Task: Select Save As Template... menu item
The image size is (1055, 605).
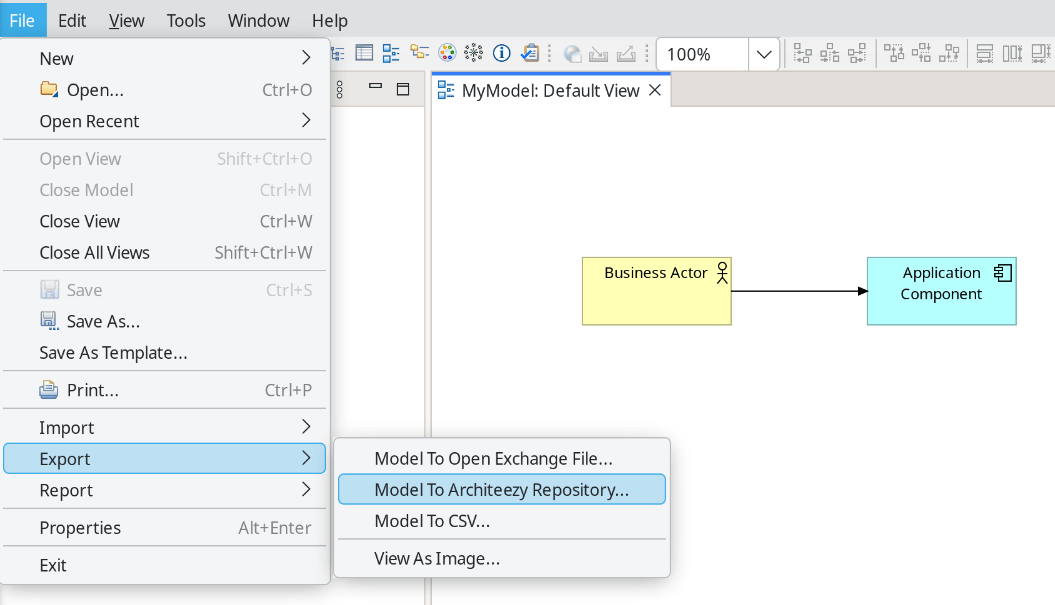Action: coord(165,353)
